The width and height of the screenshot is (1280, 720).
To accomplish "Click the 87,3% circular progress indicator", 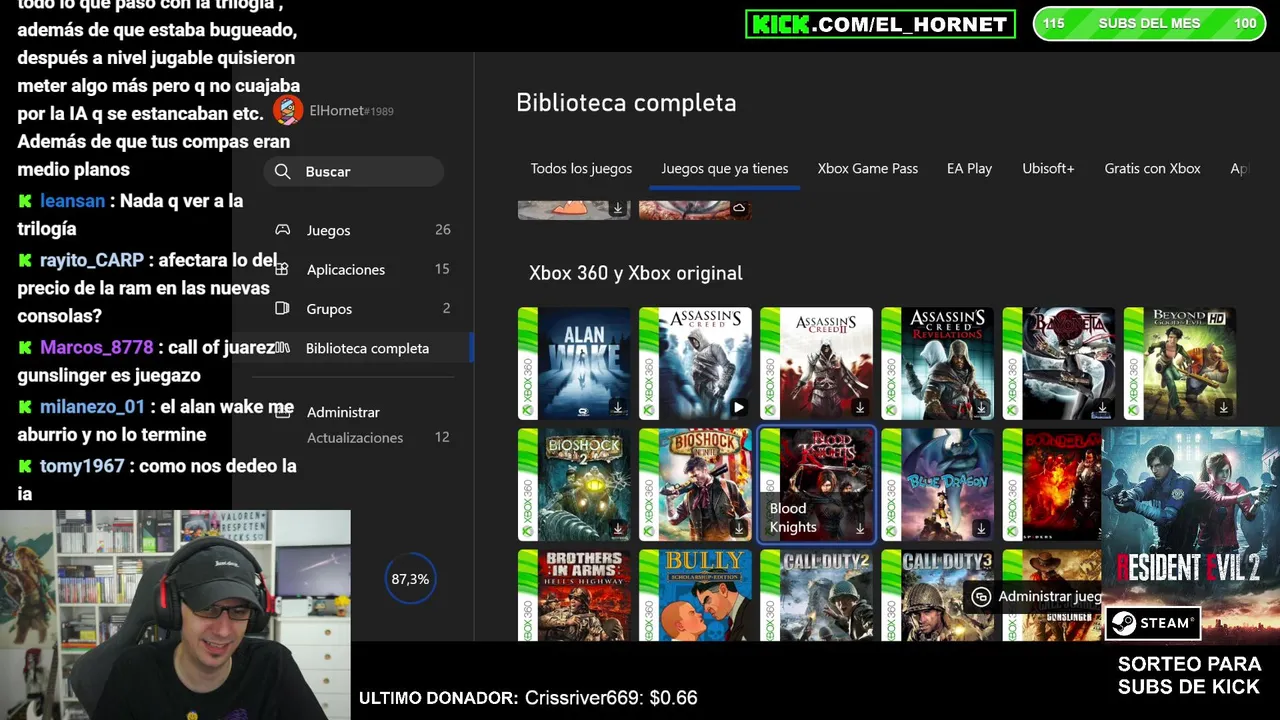I will tap(410, 579).
